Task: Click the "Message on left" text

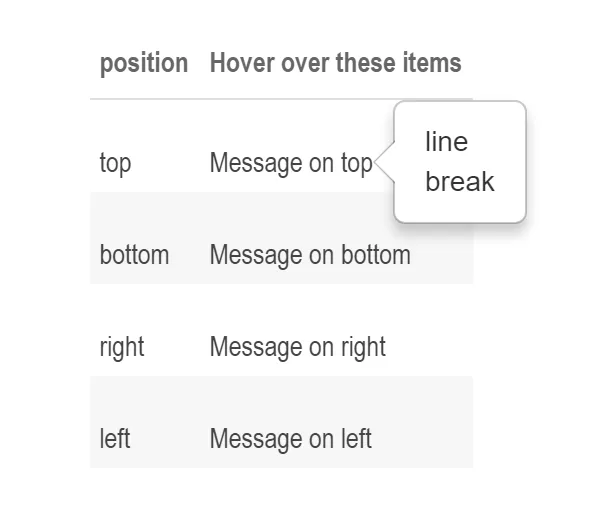Action: click(x=290, y=439)
